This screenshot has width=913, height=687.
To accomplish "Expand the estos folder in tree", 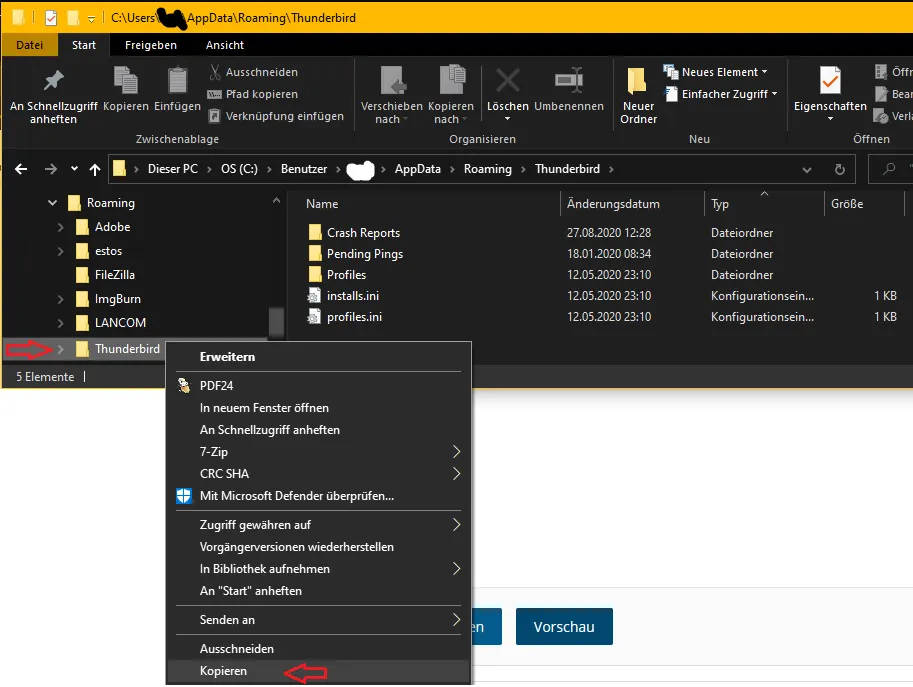I will pyautogui.click(x=61, y=251).
